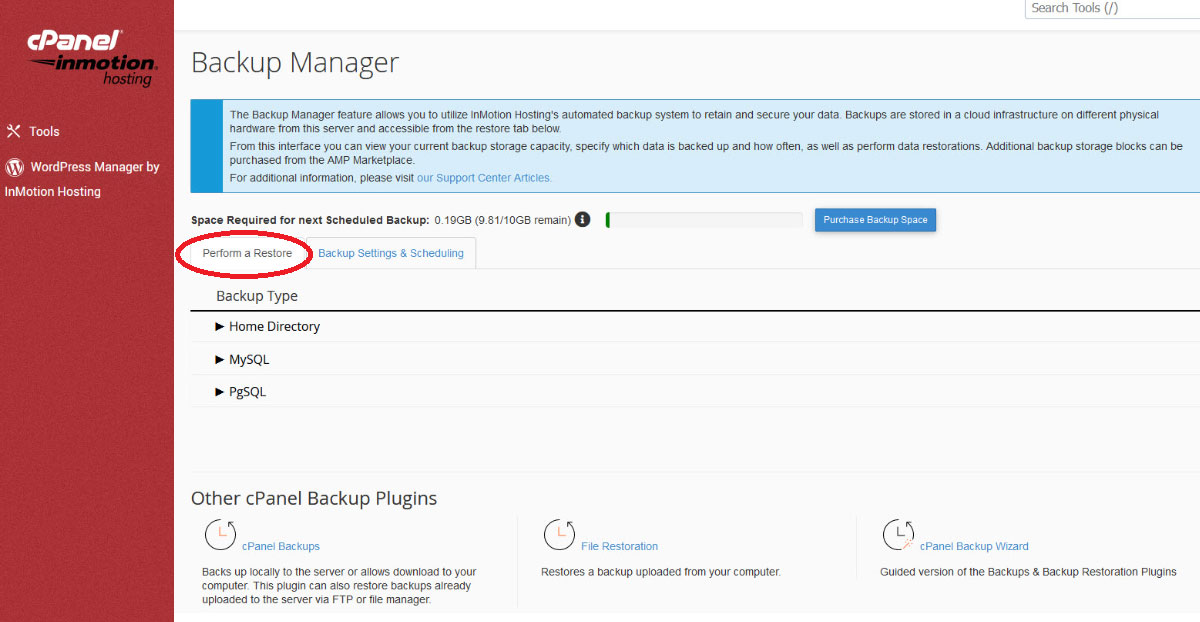Click the Backup Manager page heading
Screen dimensions: 1200x622
tap(295, 63)
